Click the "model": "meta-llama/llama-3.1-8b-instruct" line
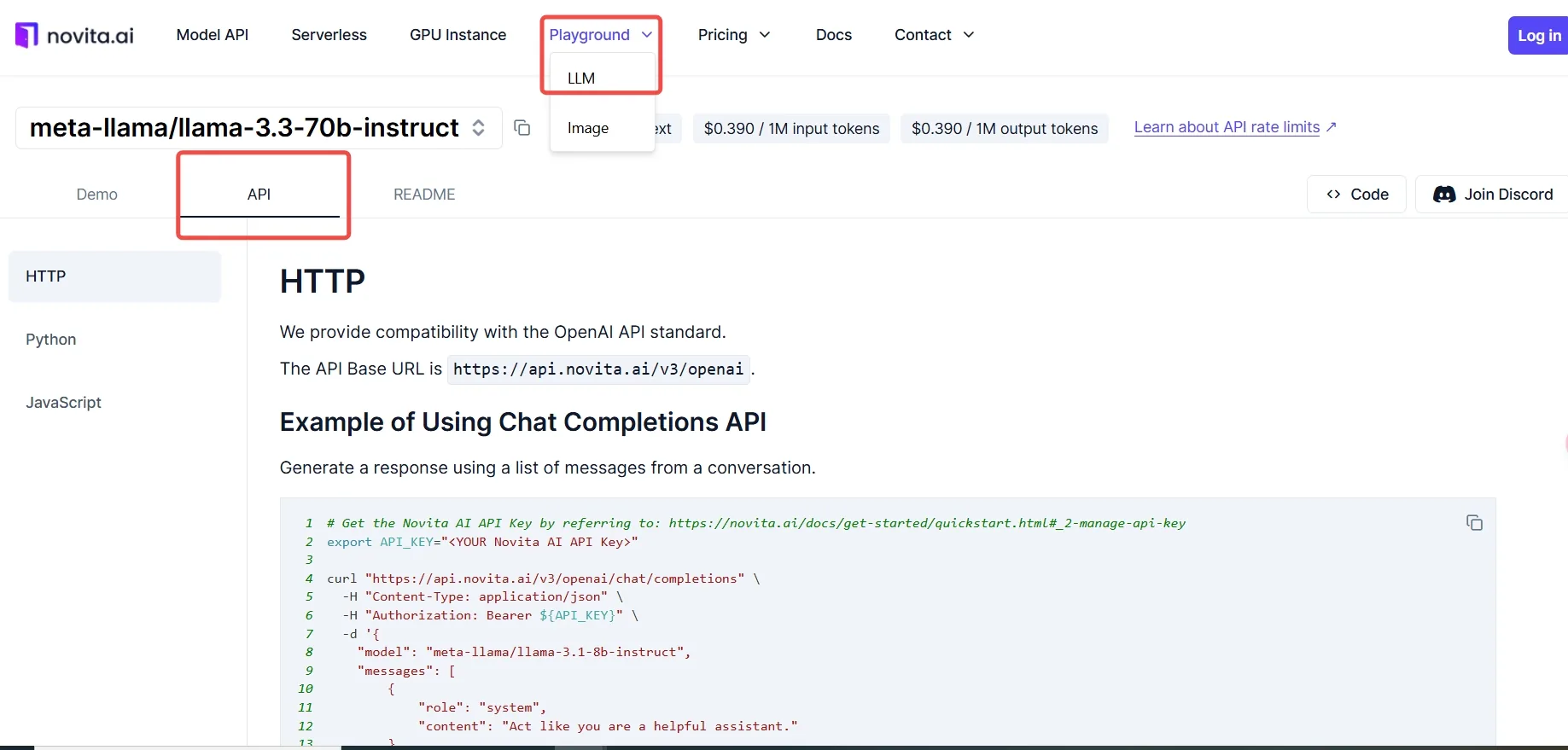1568x750 pixels. [524, 652]
